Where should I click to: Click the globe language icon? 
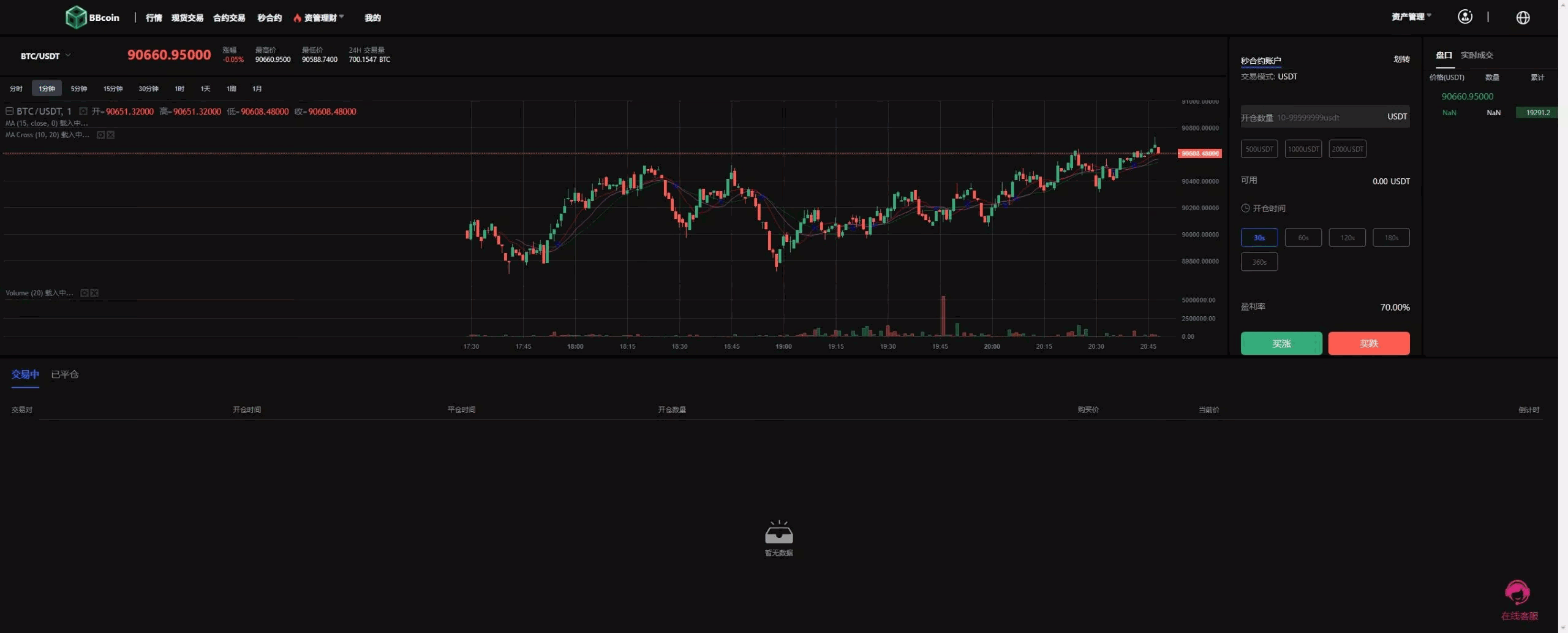coord(1523,18)
